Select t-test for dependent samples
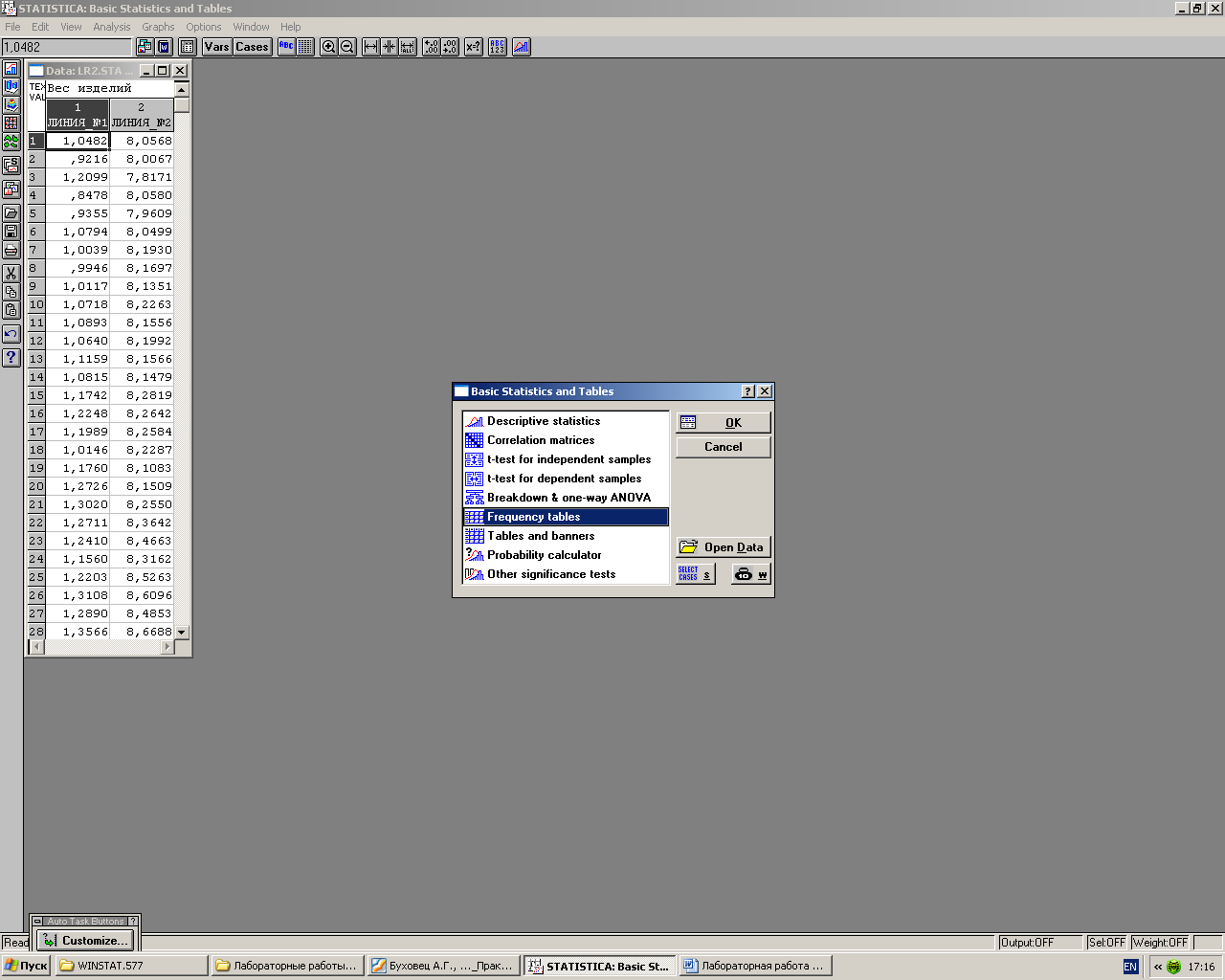The image size is (1225, 980). 566,479
